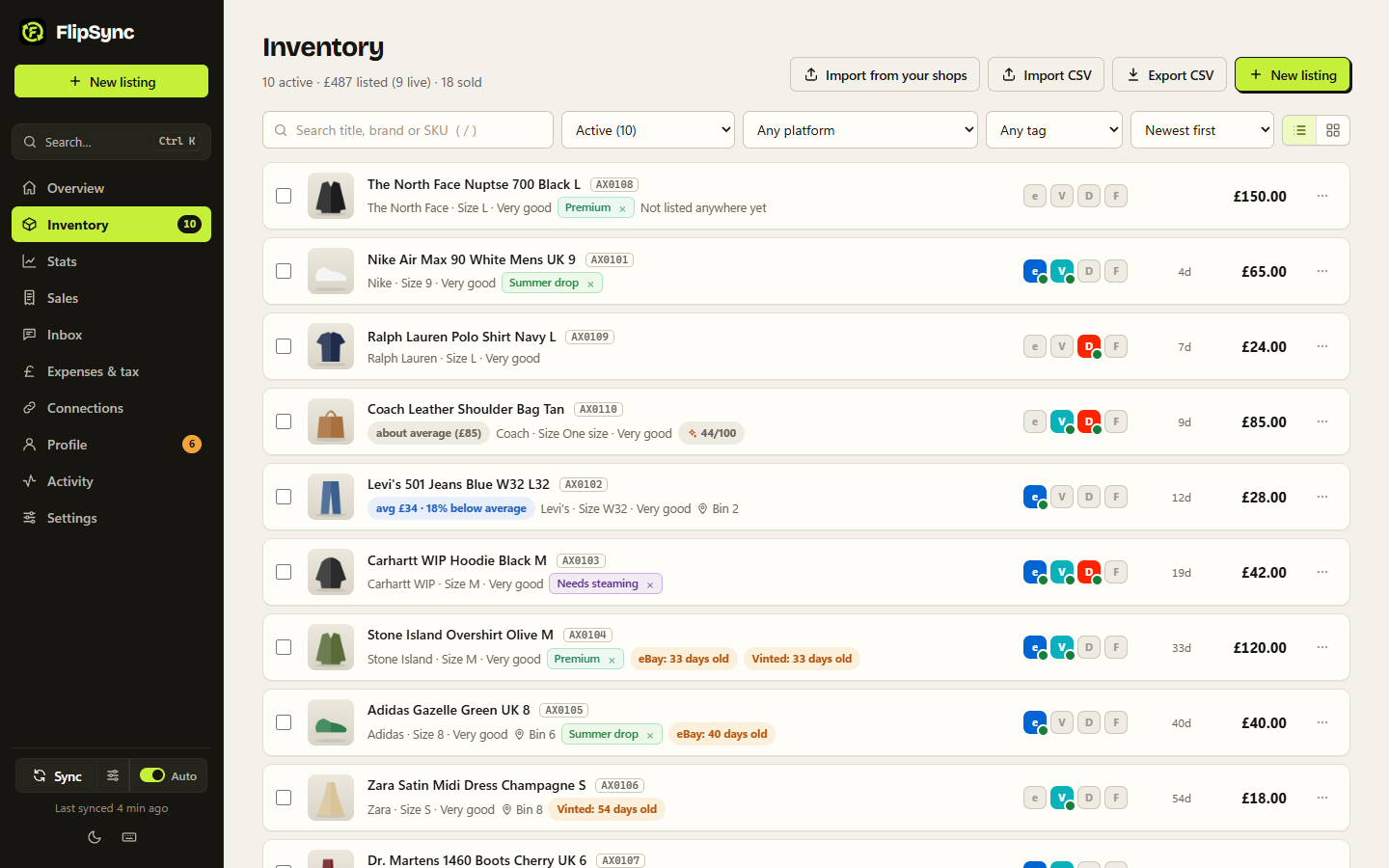The width and height of the screenshot is (1389, 868).
Task: Click the Sync button
Action: point(58,775)
